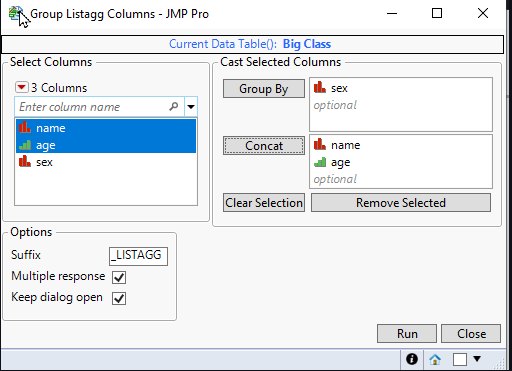Click the Big Class data table name
512x371 pixels.
click(307, 44)
